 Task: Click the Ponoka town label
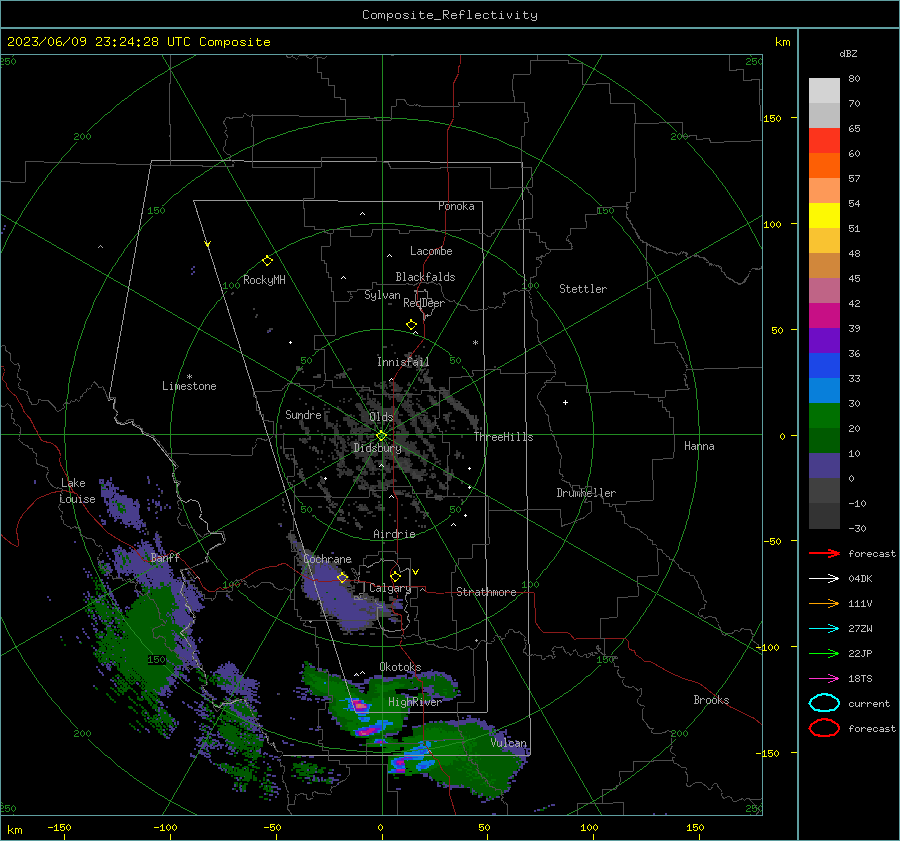(x=456, y=206)
